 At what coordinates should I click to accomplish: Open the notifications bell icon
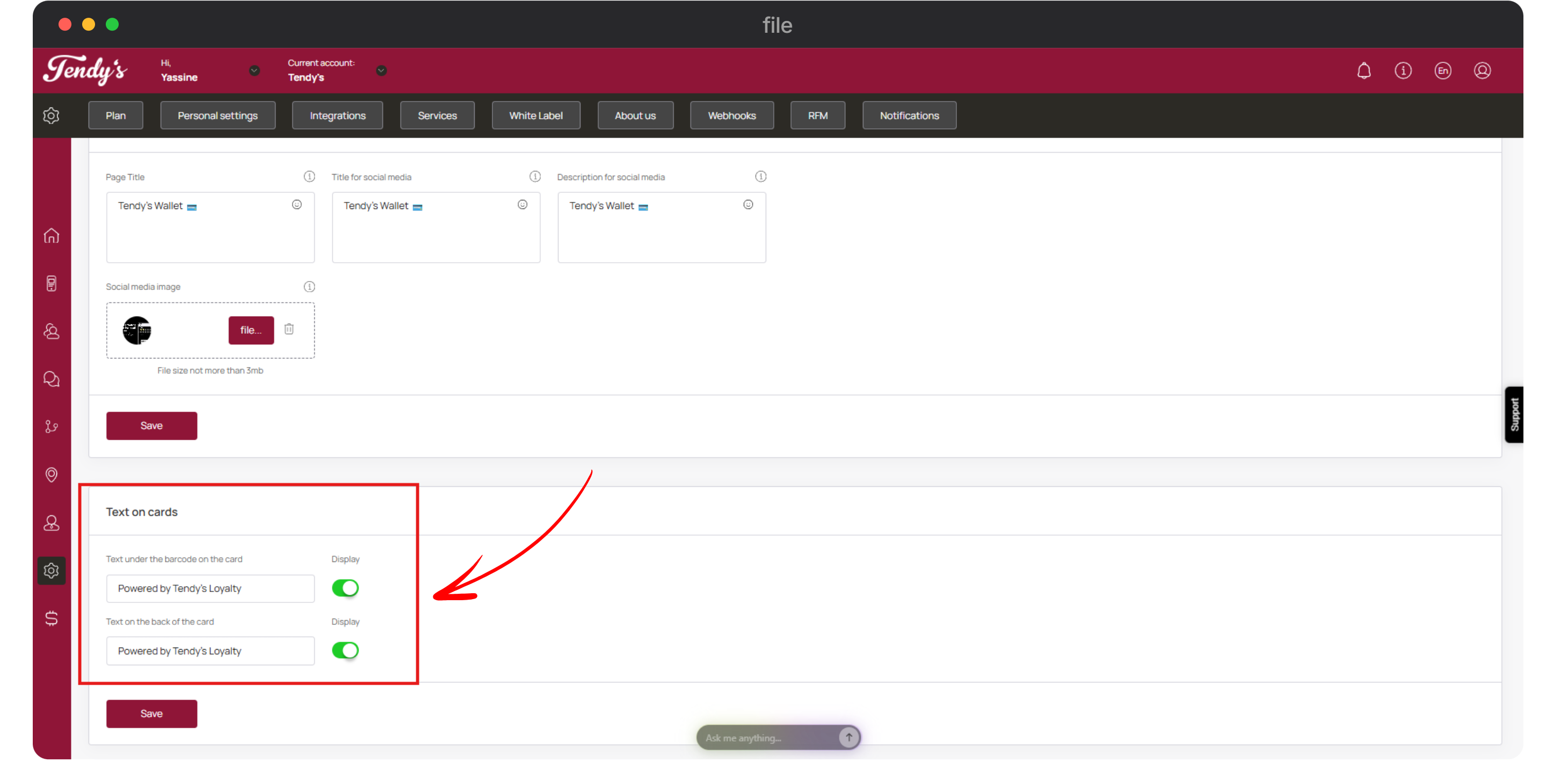click(1363, 70)
